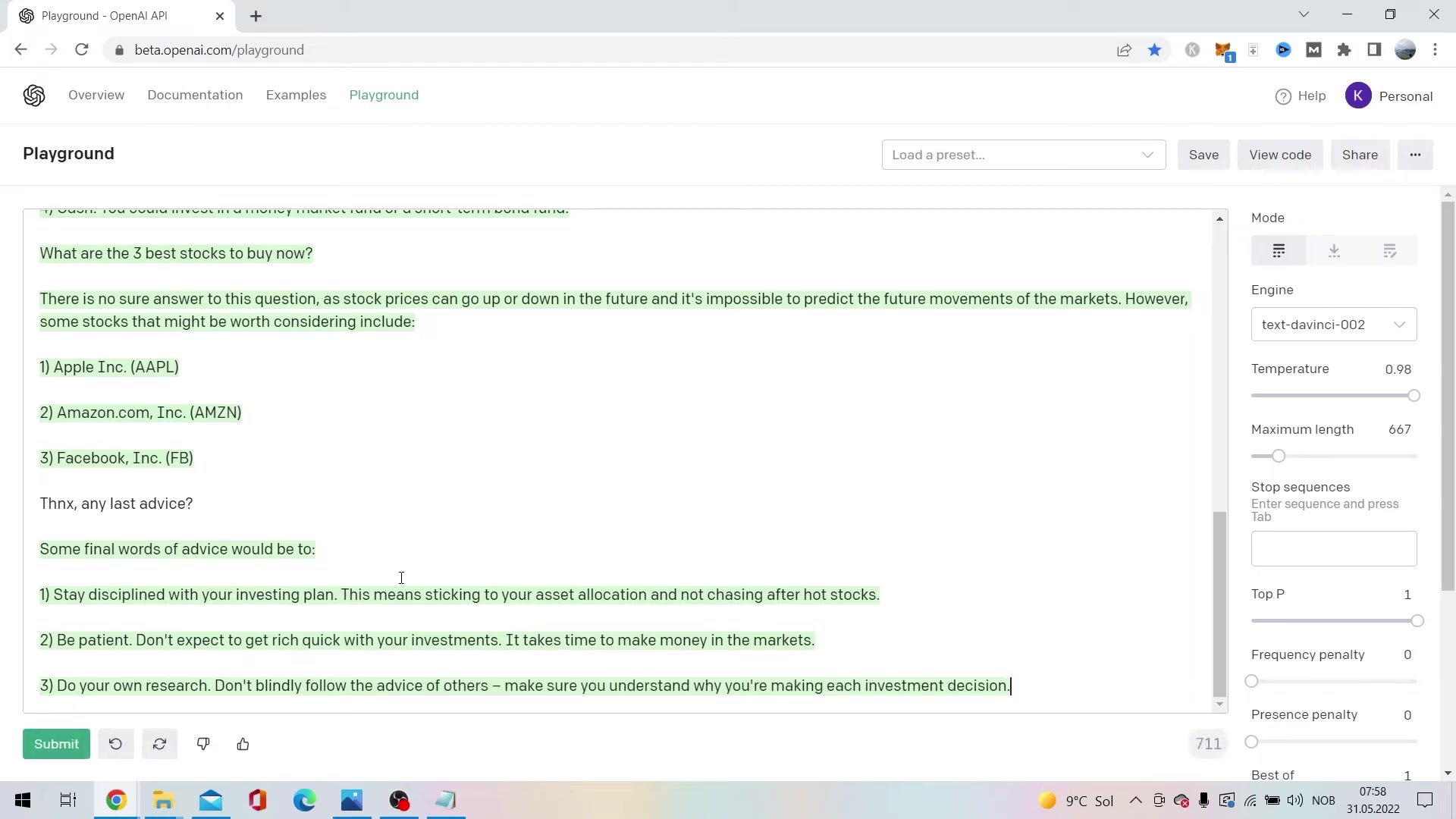Open the Personal account avatar
1456x819 pixels.
coord(1358,96)
